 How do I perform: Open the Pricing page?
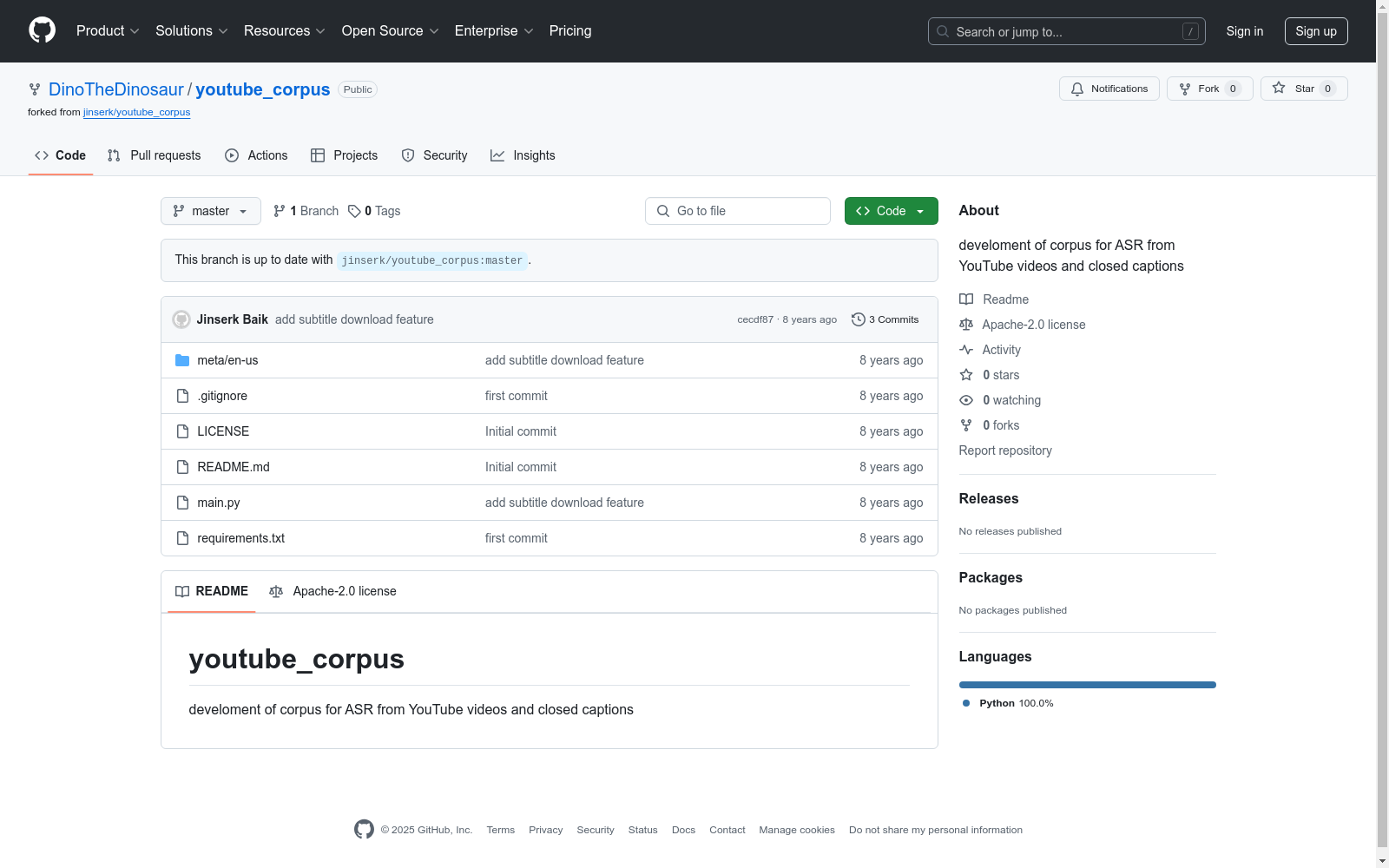570,31
